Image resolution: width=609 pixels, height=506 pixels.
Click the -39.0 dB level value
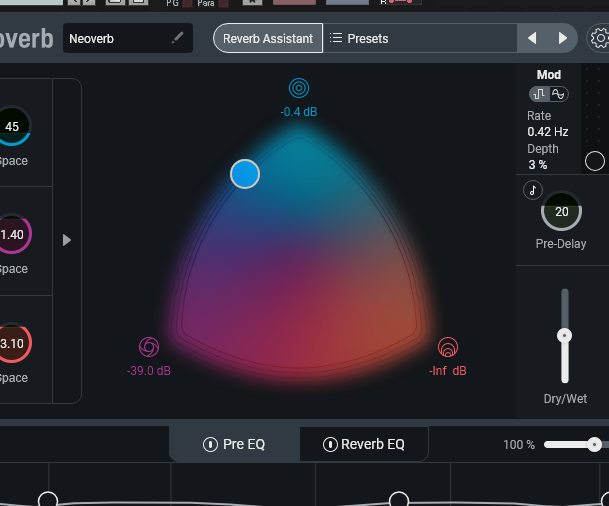pyautogui.click(x=149, y=371)
